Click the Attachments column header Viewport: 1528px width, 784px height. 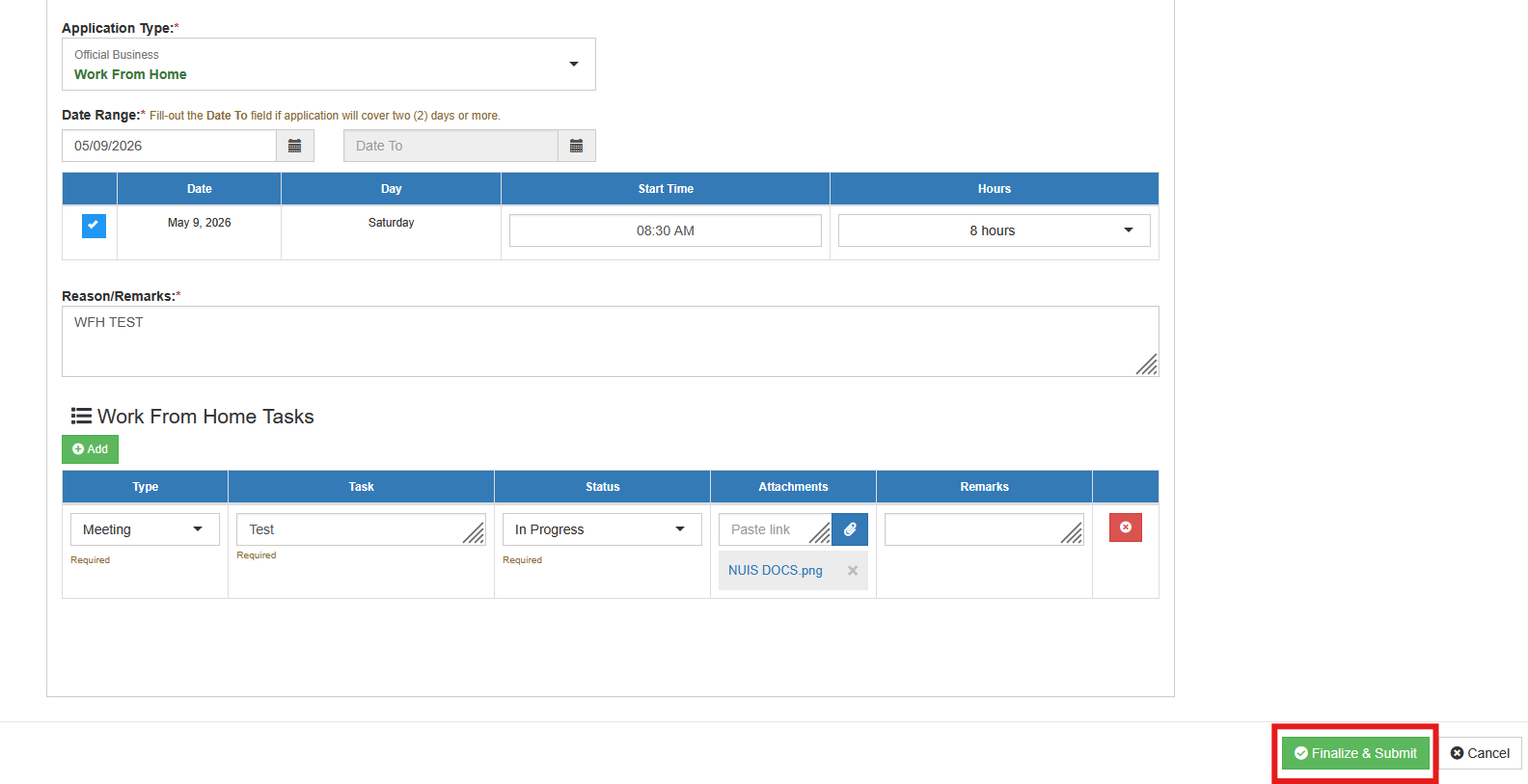(793, 487)
